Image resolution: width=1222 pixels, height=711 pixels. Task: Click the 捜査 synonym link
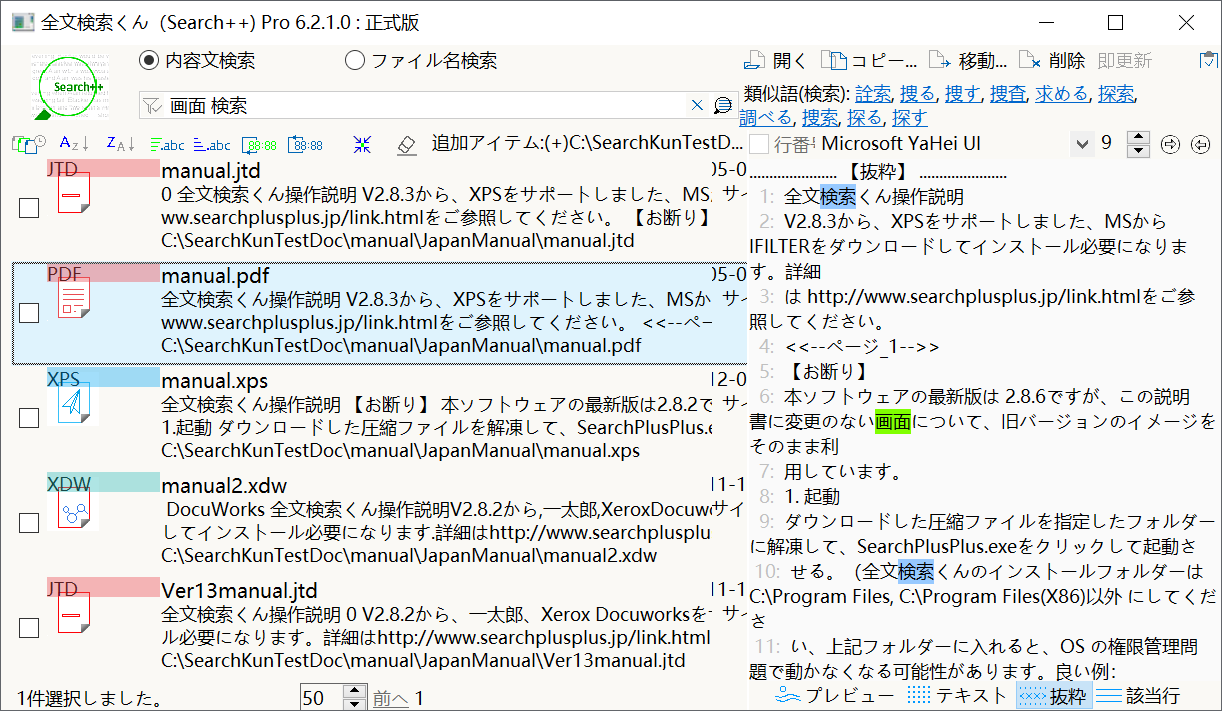tap(1008, 94)
